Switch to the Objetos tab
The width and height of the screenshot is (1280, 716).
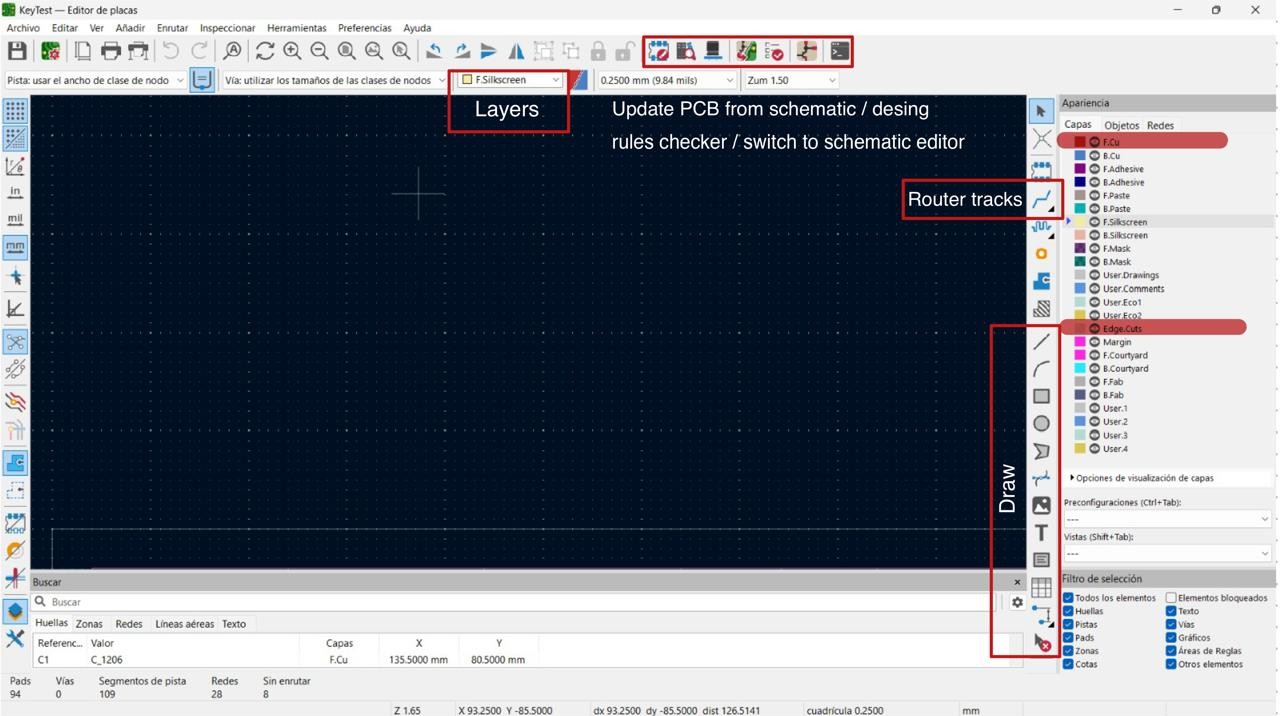tap(1121, 125)
